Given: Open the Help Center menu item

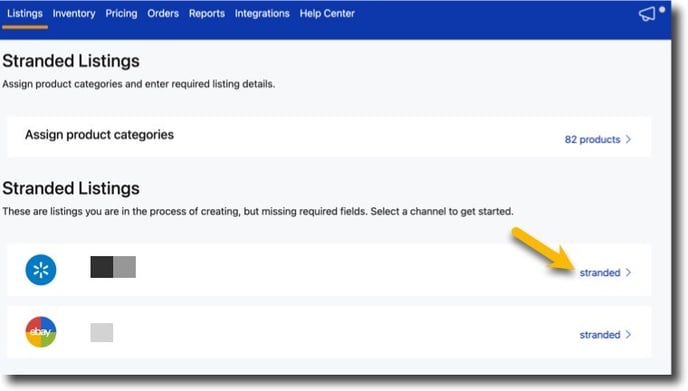Looking at the screenshot, I should click(327, 14).
